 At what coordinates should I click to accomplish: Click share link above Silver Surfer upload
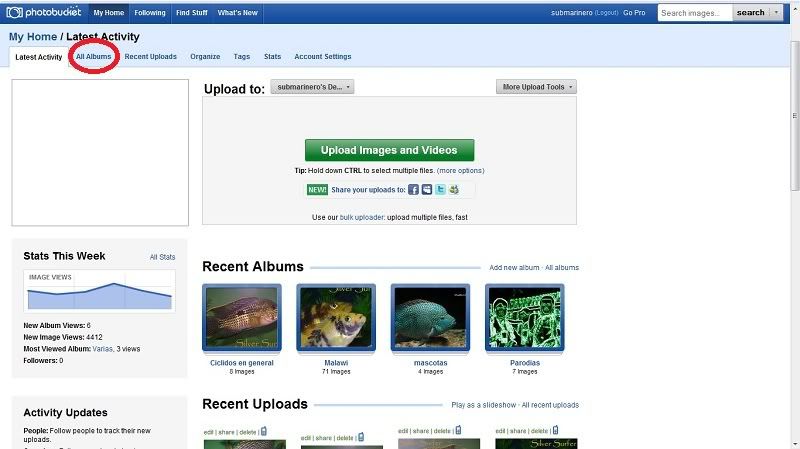pos(518,431)
